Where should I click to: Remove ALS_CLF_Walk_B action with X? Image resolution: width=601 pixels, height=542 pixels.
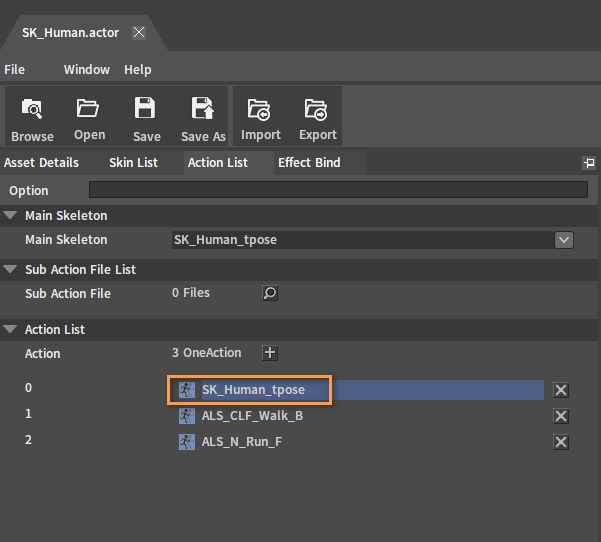561,416
